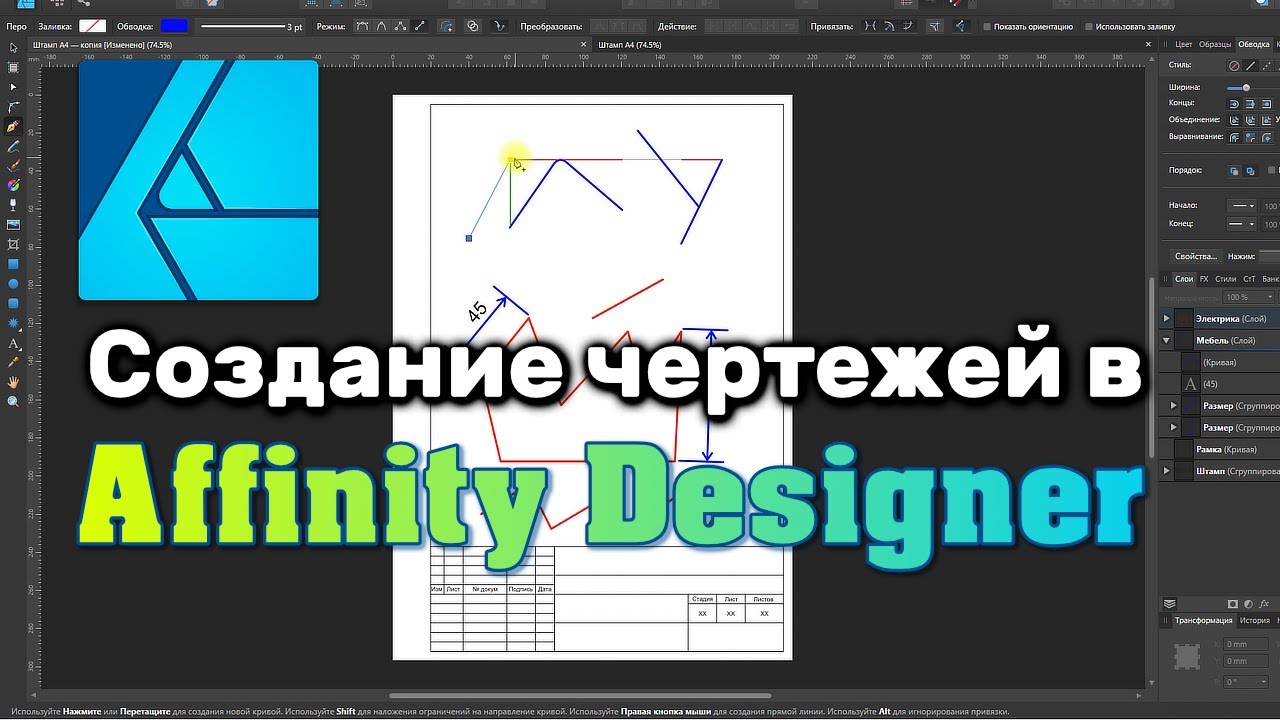Choose Pen mode in context toolbar
Viewport: 1280px width, 720px height.
click(362, 26)
